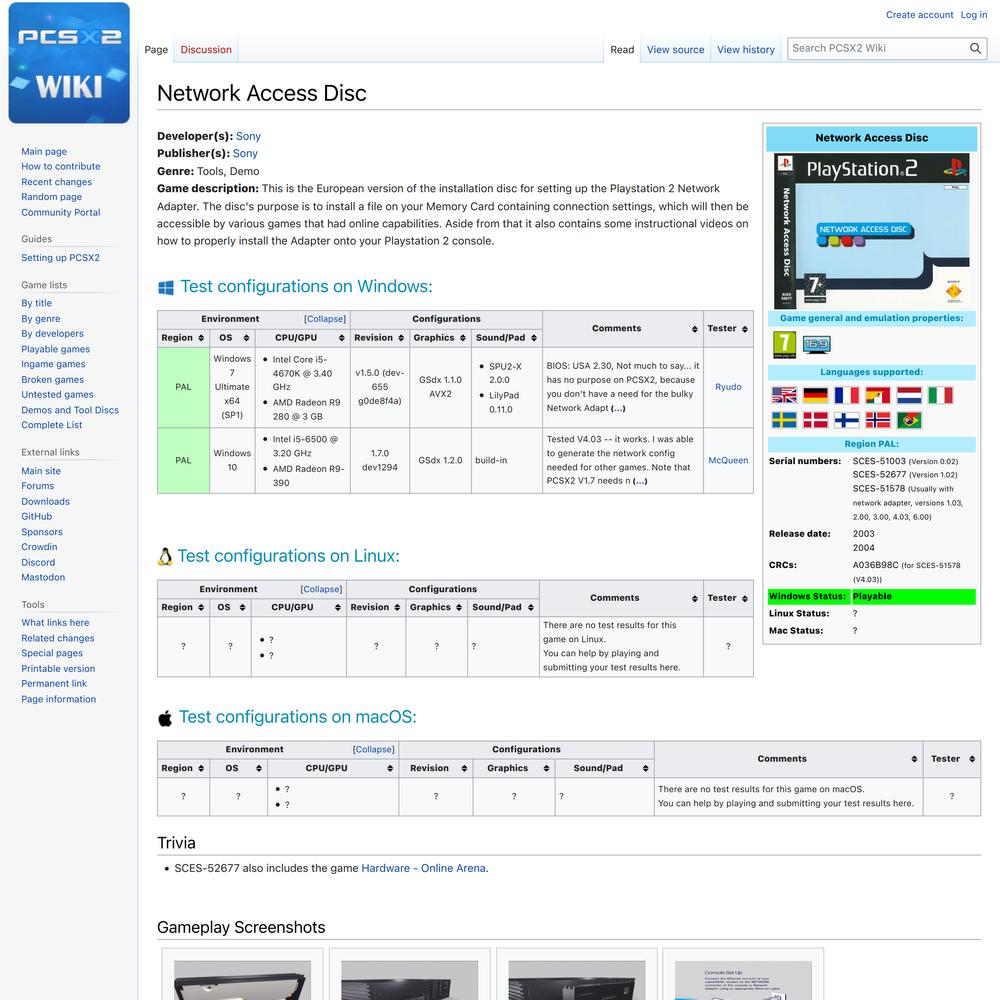Click the Create account link

[x=919, y=15]
